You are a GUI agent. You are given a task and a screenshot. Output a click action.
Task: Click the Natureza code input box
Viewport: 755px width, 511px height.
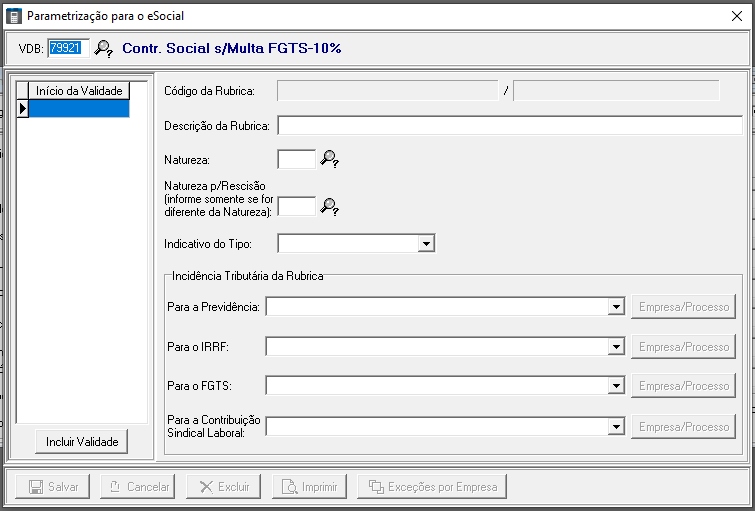pos(296,159)
